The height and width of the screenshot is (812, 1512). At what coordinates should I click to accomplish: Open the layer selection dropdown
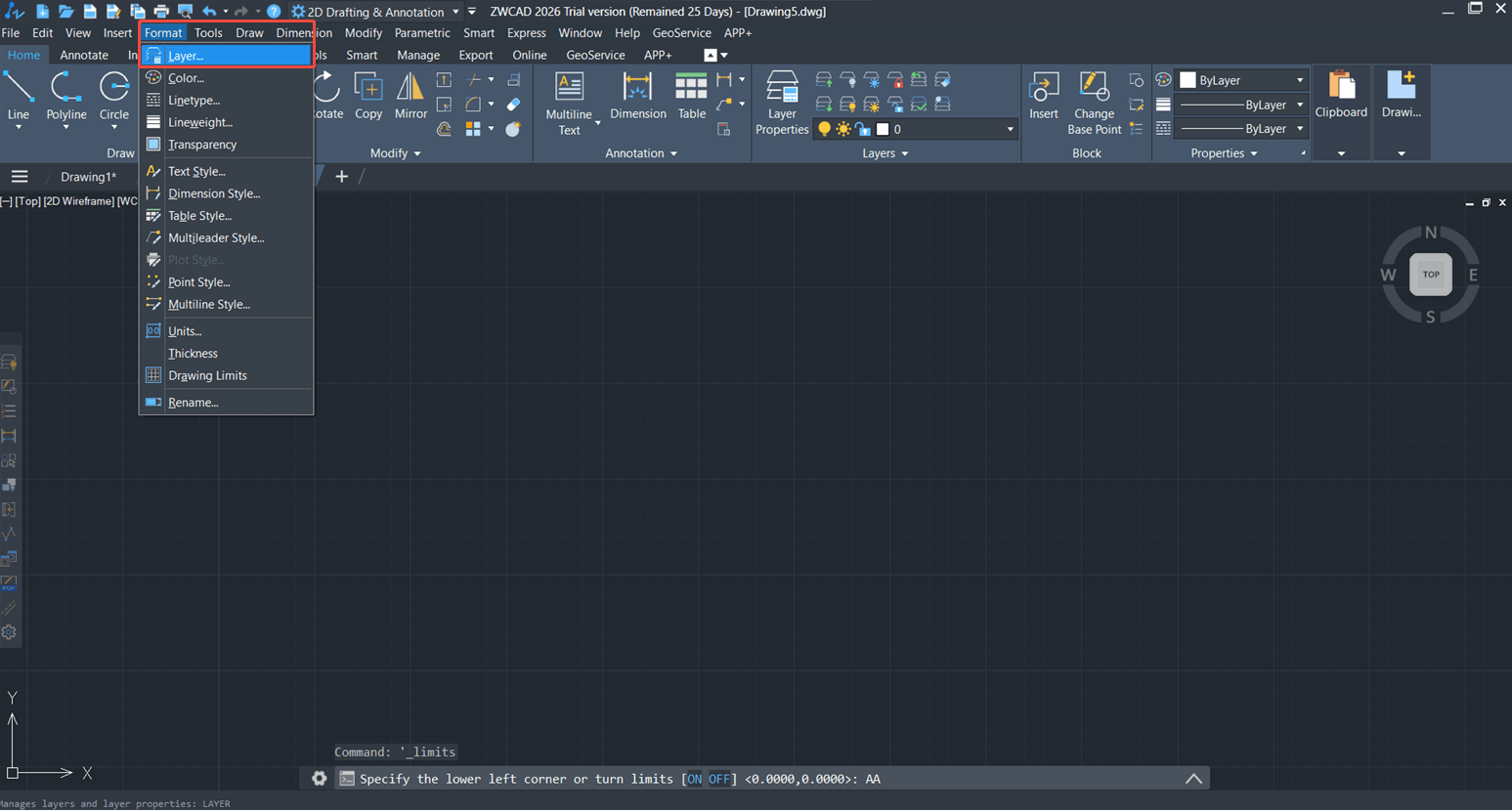point(1010,129)
